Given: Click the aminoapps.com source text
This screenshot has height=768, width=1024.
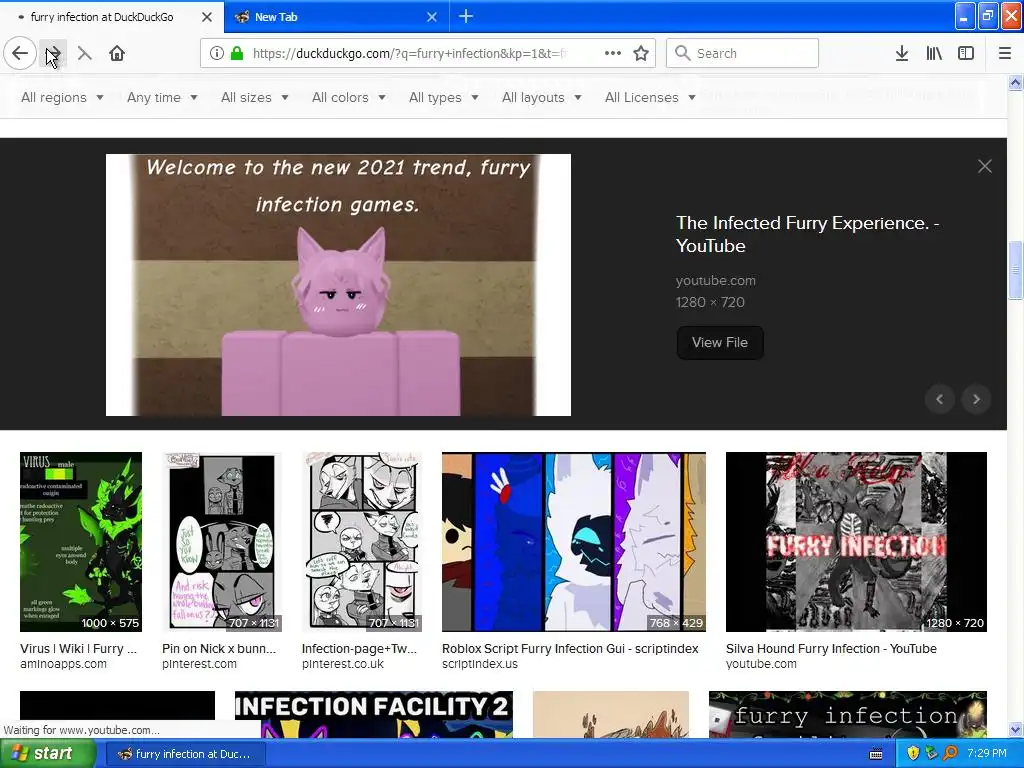Looking at the screenshot, I should click(63, 664).
